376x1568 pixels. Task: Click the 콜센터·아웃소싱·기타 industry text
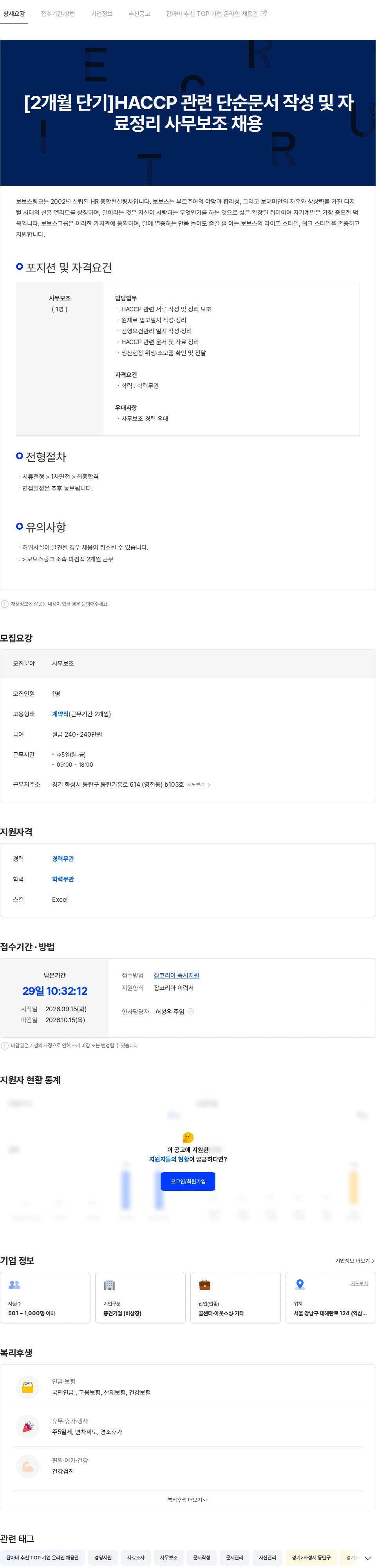pyautogui.click(x=221, y=1313)
